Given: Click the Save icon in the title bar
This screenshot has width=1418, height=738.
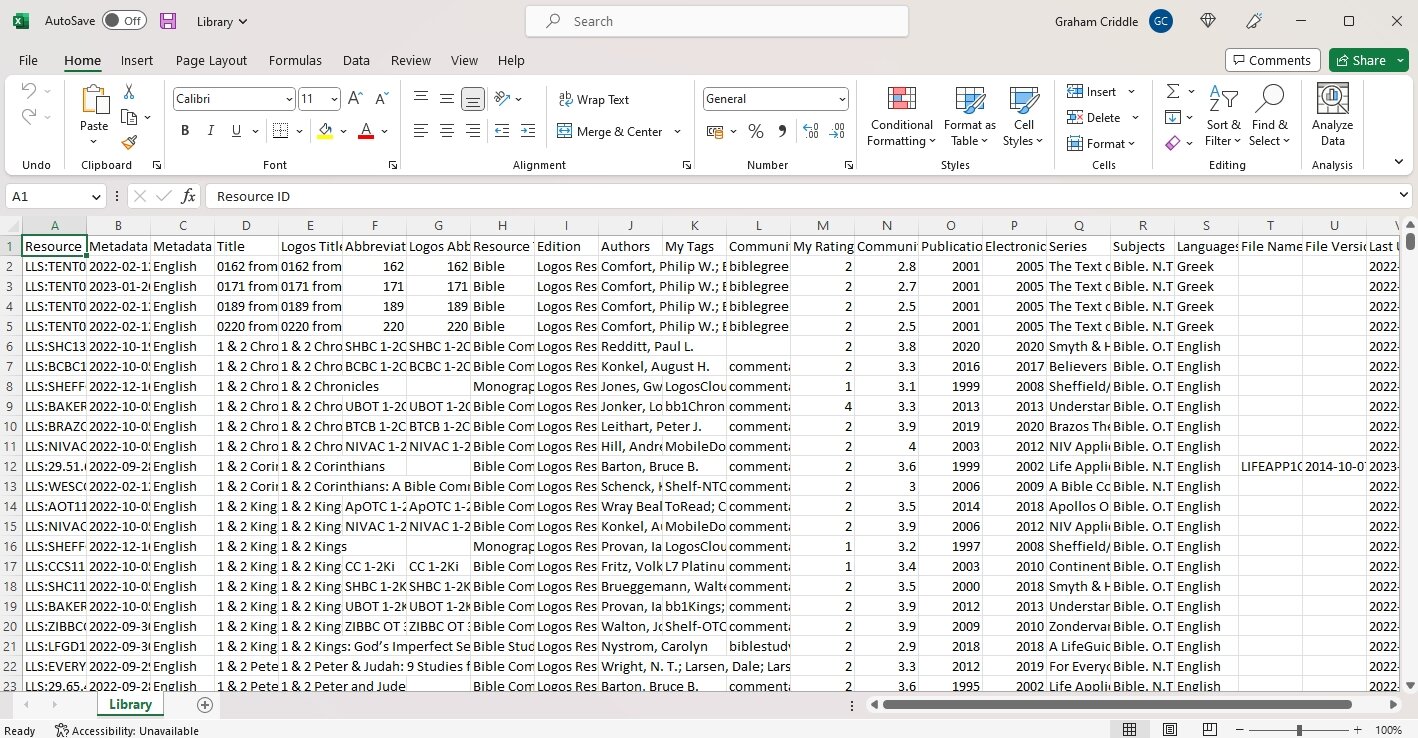Looking at the screenshot, I should (x=166, y=20).
